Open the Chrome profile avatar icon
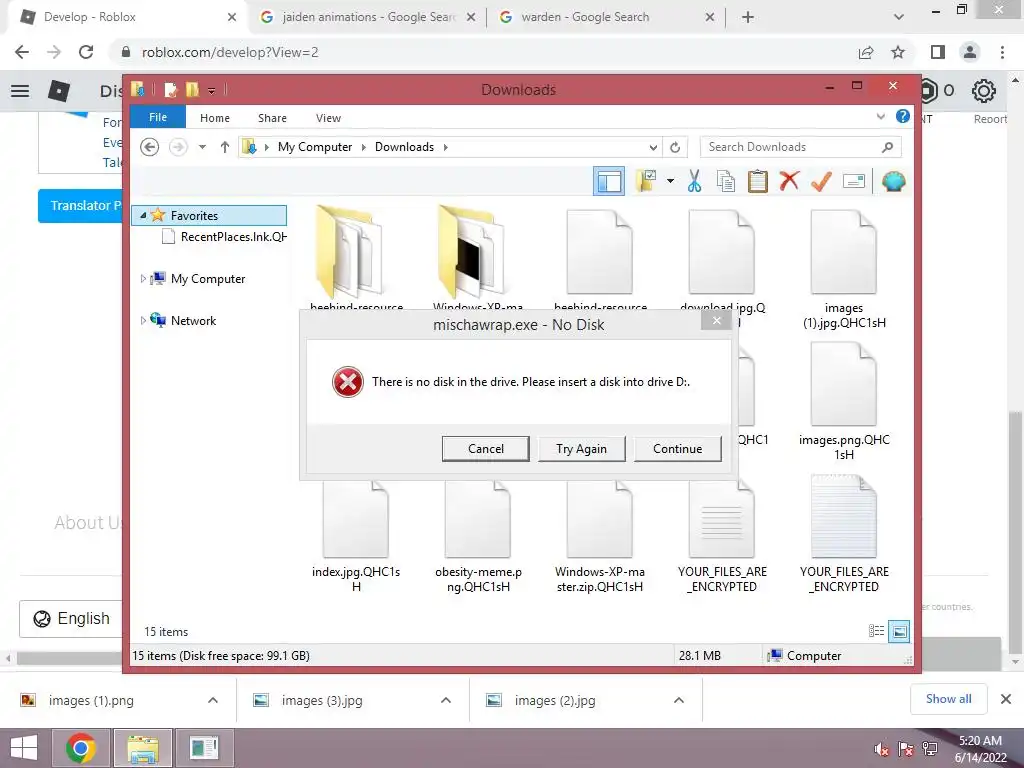 tap(970, 52)
